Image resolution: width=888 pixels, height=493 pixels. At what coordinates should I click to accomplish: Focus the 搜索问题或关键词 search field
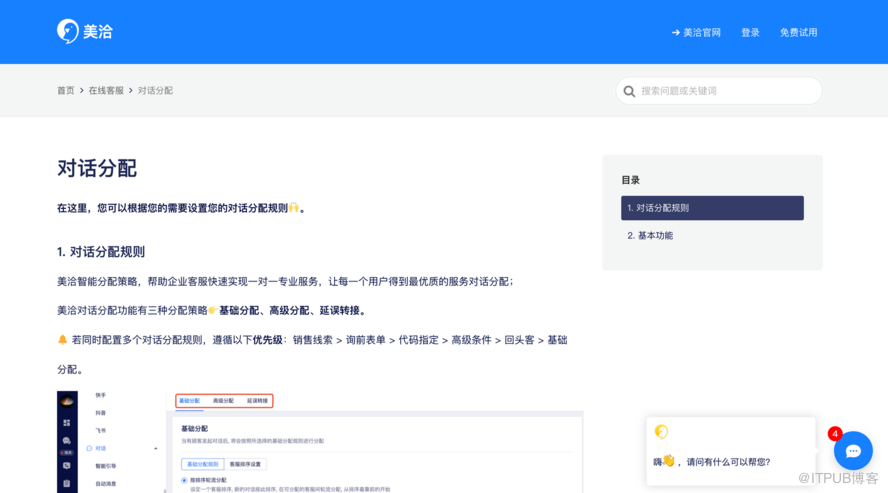[x=725, y=91]
